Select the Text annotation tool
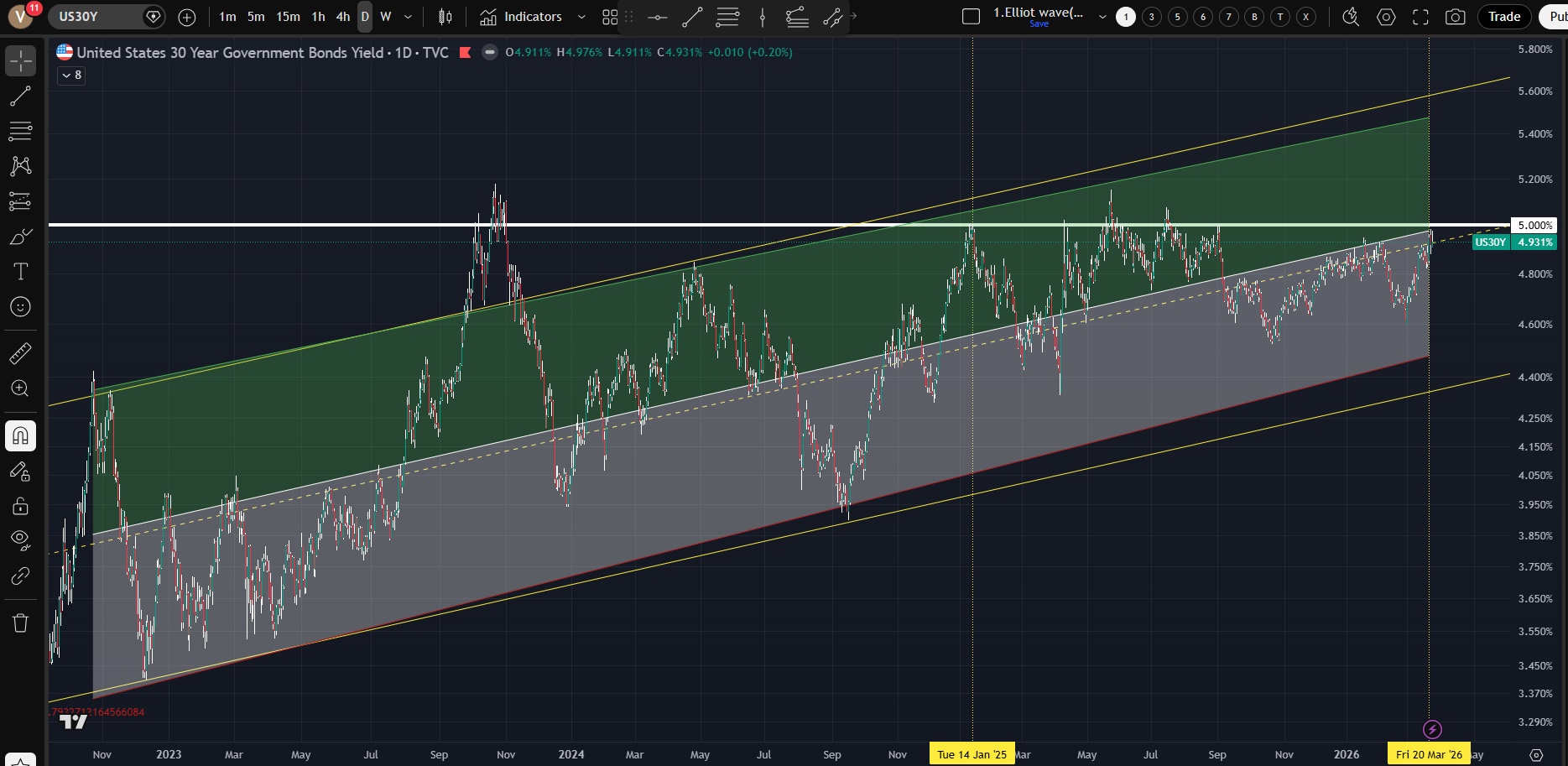Viewport: 1568px width, 766px height. pos(21,271)
